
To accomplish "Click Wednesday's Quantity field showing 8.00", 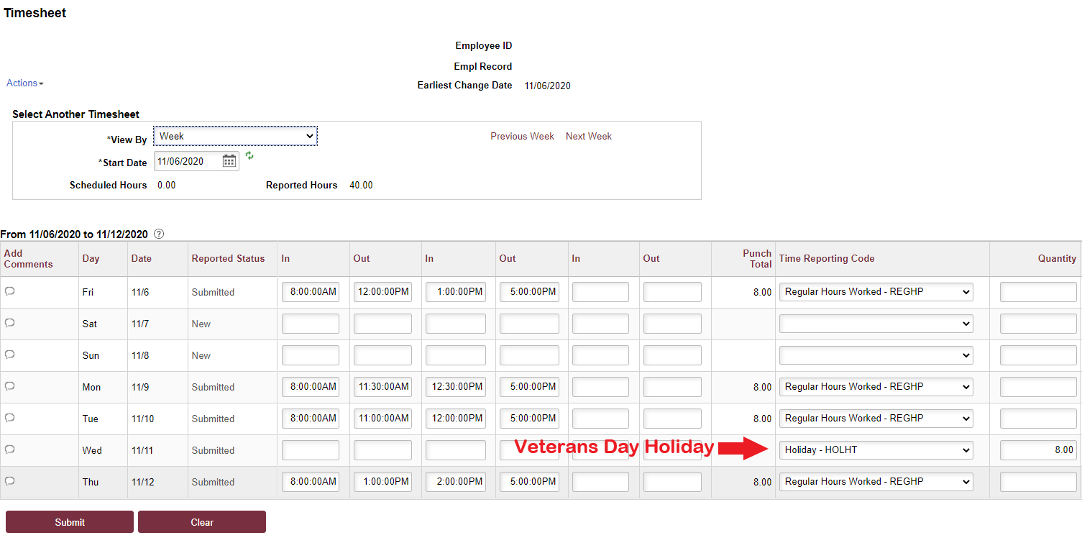I will (1038, 450).
